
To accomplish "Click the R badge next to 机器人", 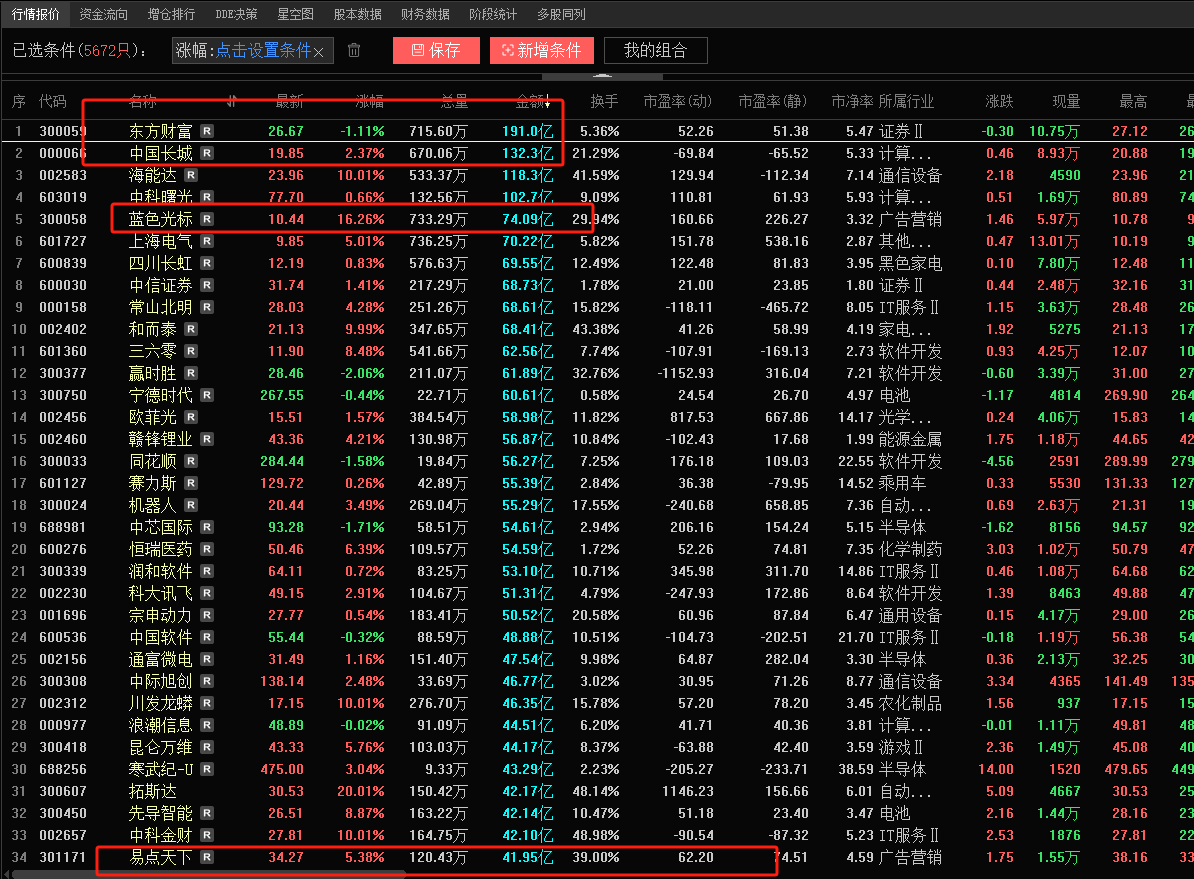I will 190,506.
